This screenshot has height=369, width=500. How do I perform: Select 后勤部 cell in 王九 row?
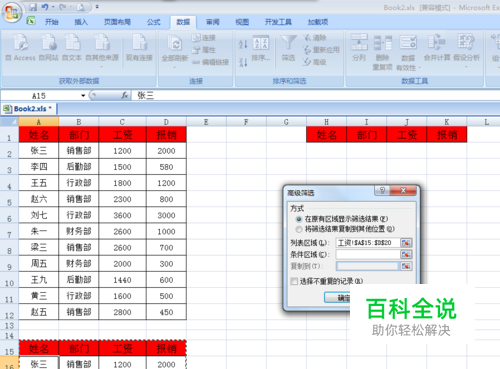(79, 280)
